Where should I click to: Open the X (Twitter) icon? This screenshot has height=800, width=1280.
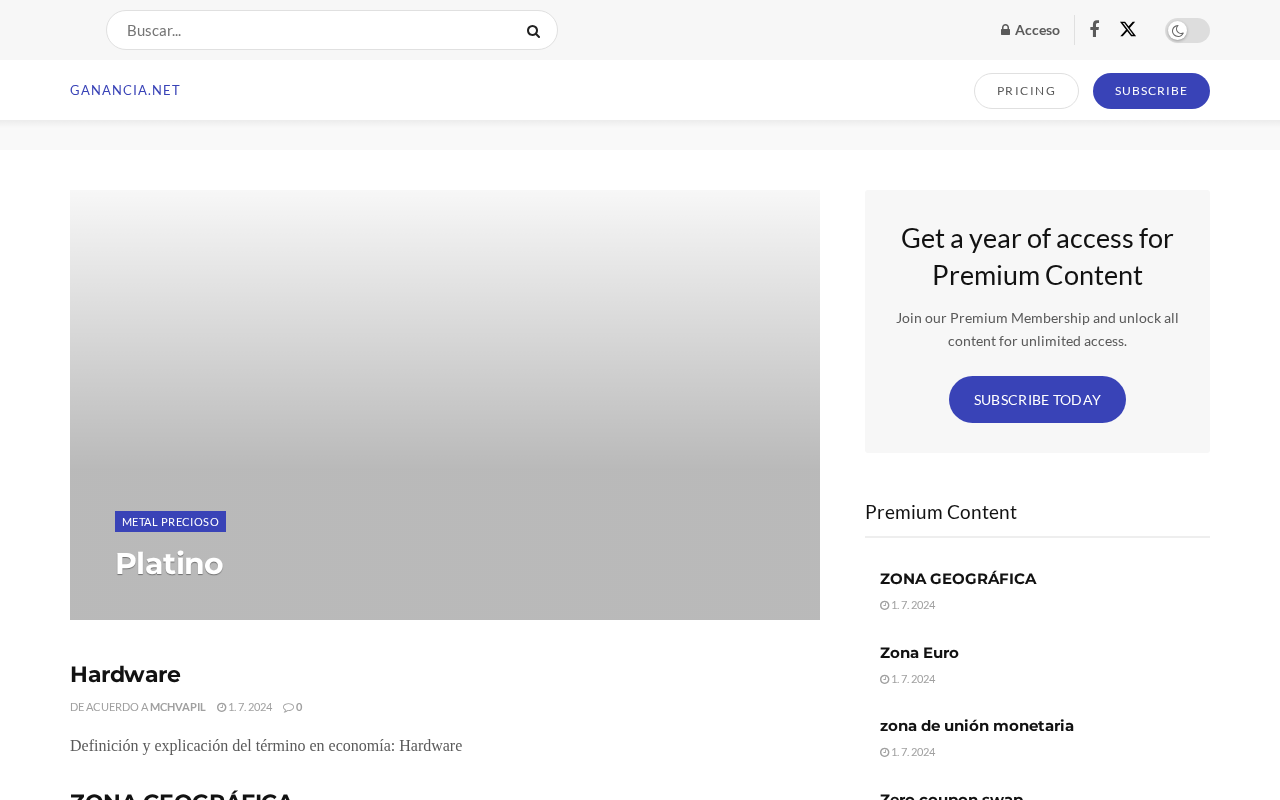click(x=1128, y=29)
